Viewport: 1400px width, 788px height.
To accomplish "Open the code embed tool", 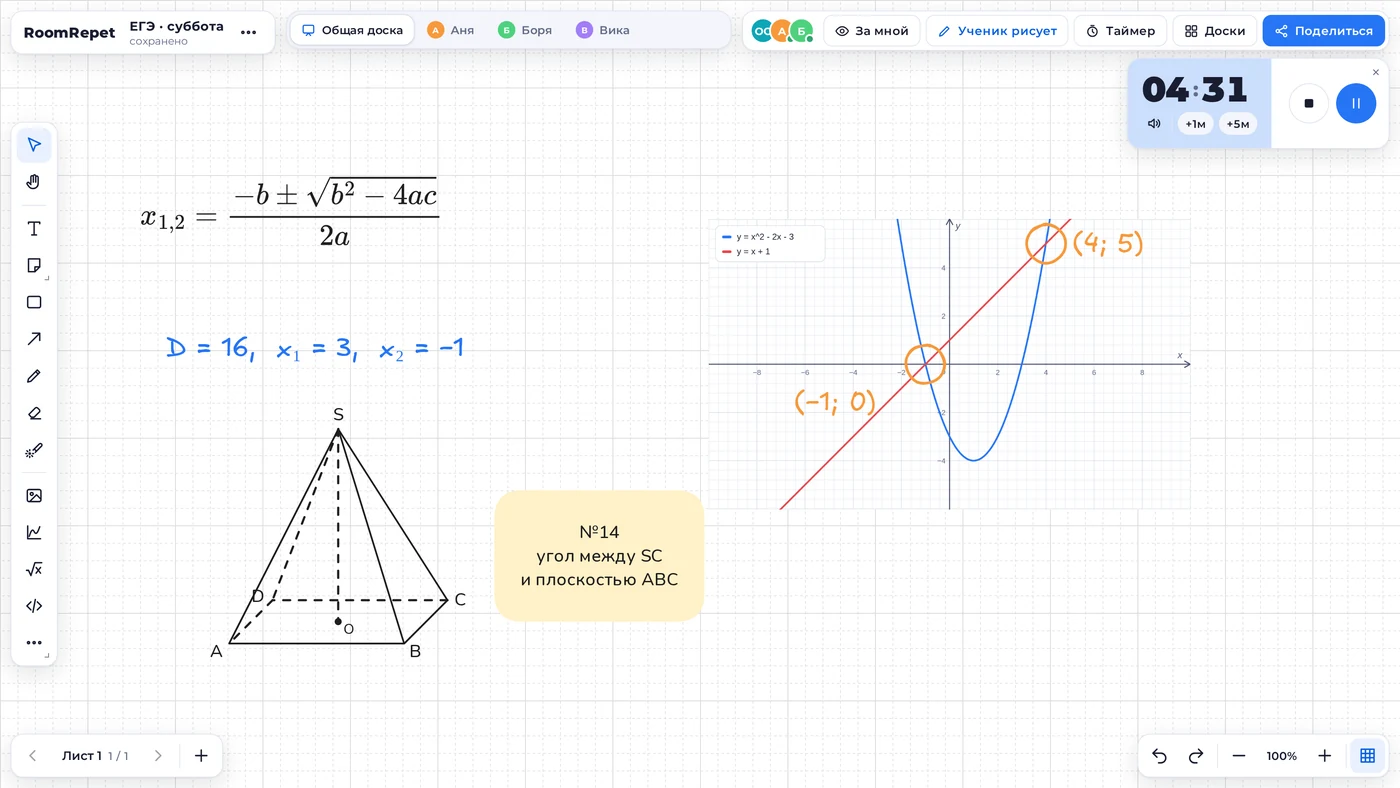I will [x=34, y=606].
